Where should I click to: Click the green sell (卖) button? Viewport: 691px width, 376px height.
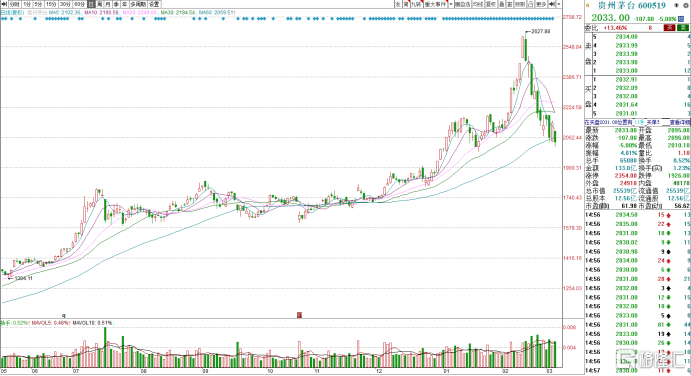pyautogui.click(x=683, y=28)
